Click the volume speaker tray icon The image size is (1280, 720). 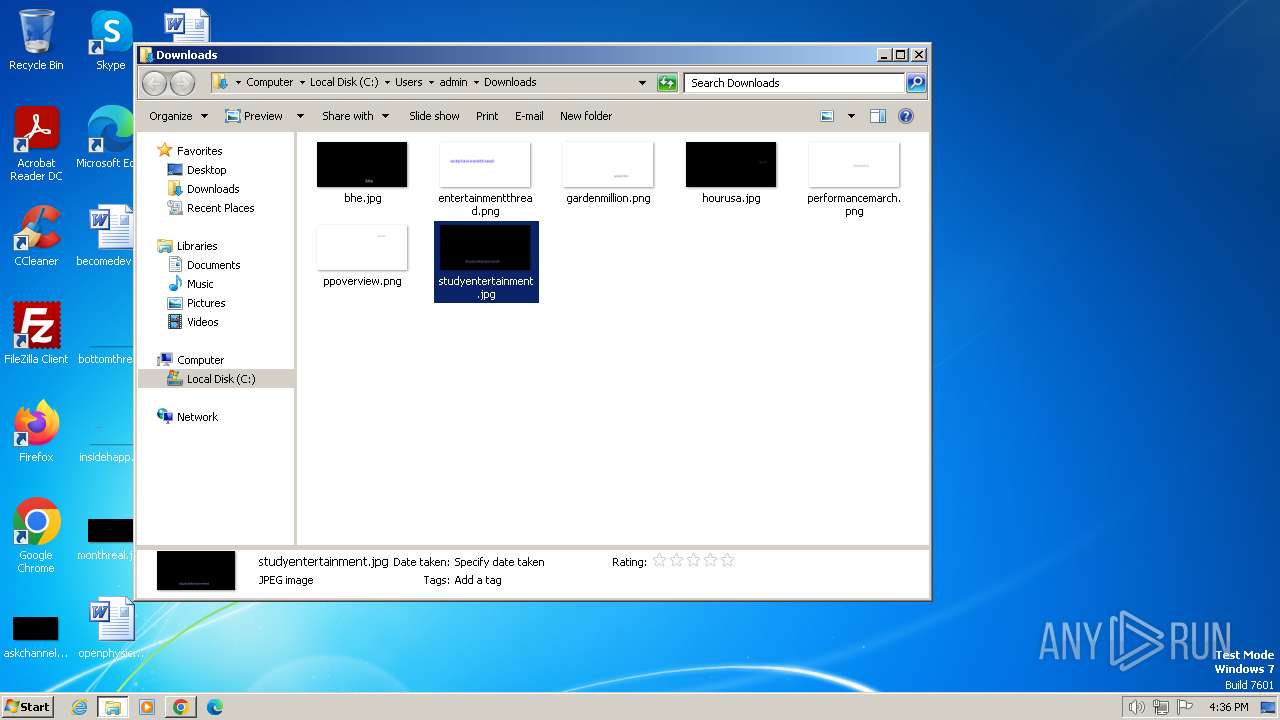(1136, 707)
